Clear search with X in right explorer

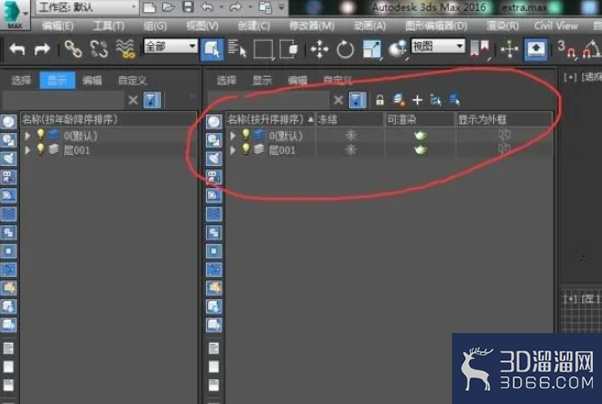point(338,100)
